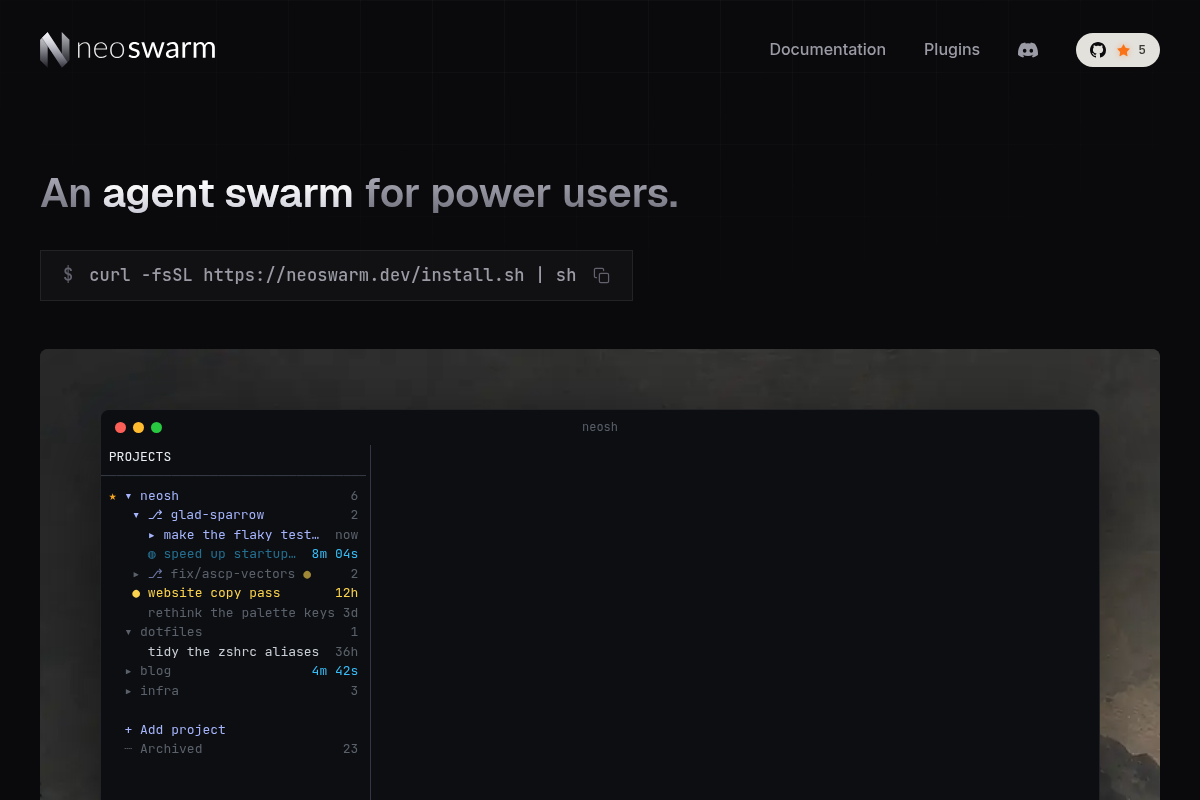1200x800 pixels.
Task: Go to the Plugins page
Action: (952, 49)
